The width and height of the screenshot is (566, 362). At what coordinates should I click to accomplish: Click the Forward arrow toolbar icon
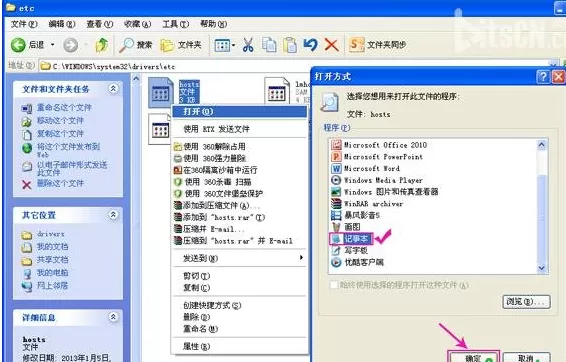70,45
